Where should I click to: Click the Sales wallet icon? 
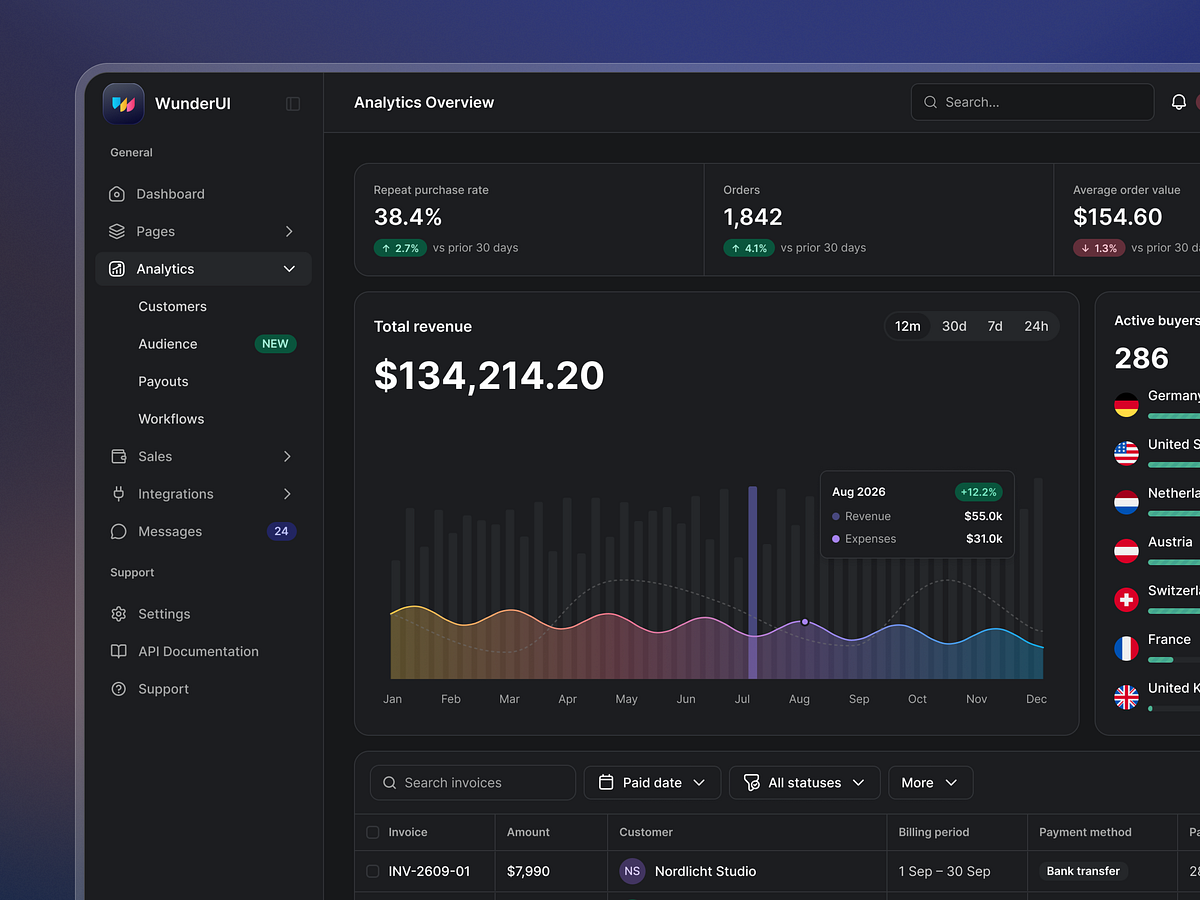[119, 456]
